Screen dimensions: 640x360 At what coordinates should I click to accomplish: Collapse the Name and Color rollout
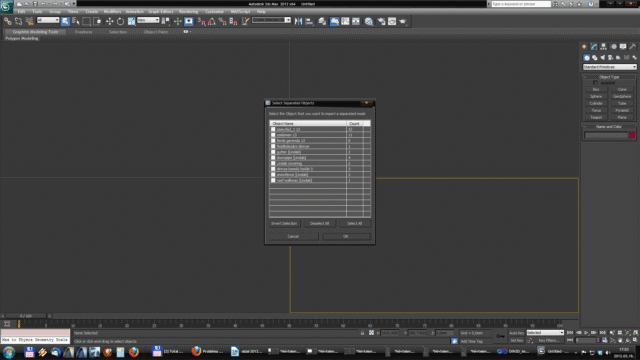pos(609,127)
